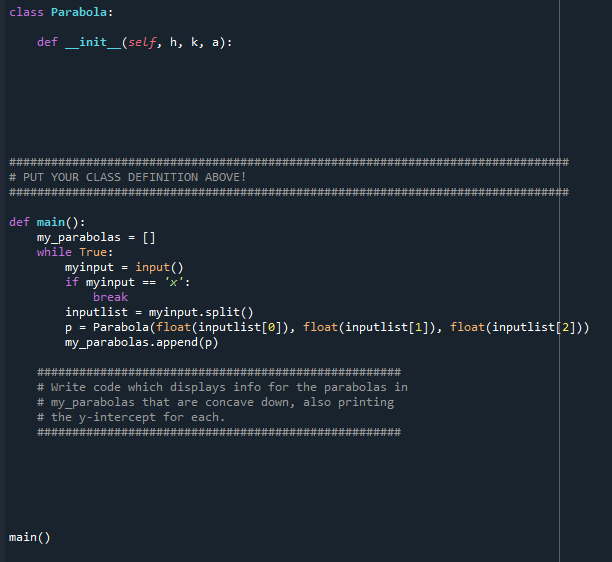Click the self parameter in __init__
612x562 pixels.
142,42
